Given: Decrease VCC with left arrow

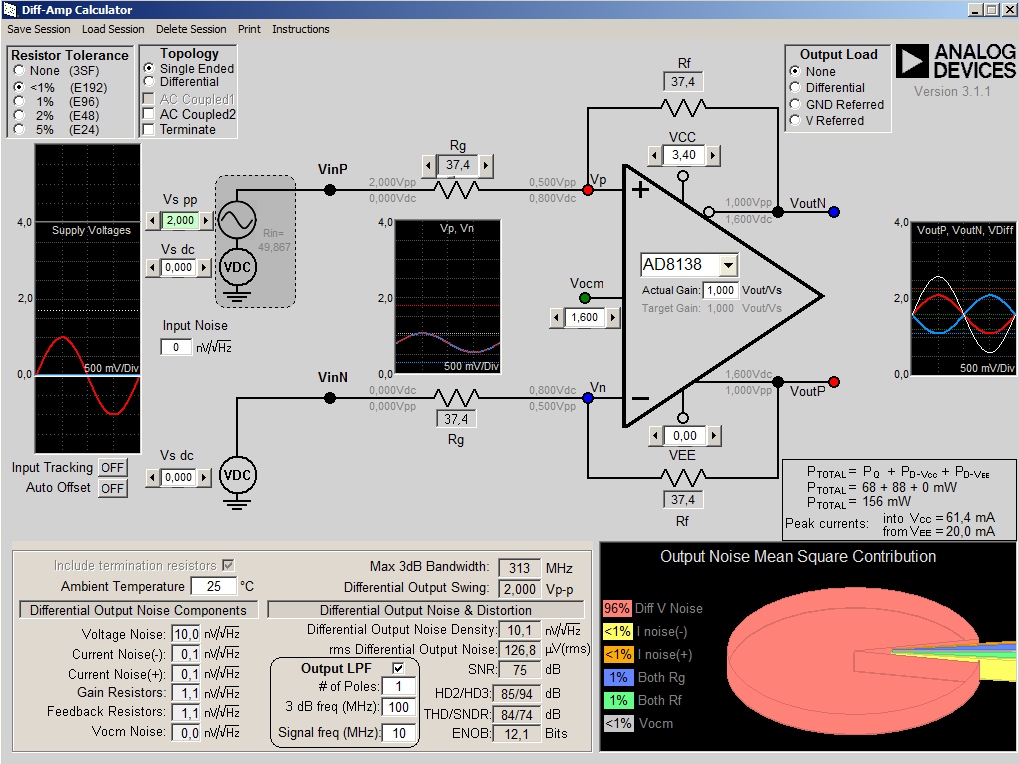Looking at the screenshot, I should [x=655, y=155].
